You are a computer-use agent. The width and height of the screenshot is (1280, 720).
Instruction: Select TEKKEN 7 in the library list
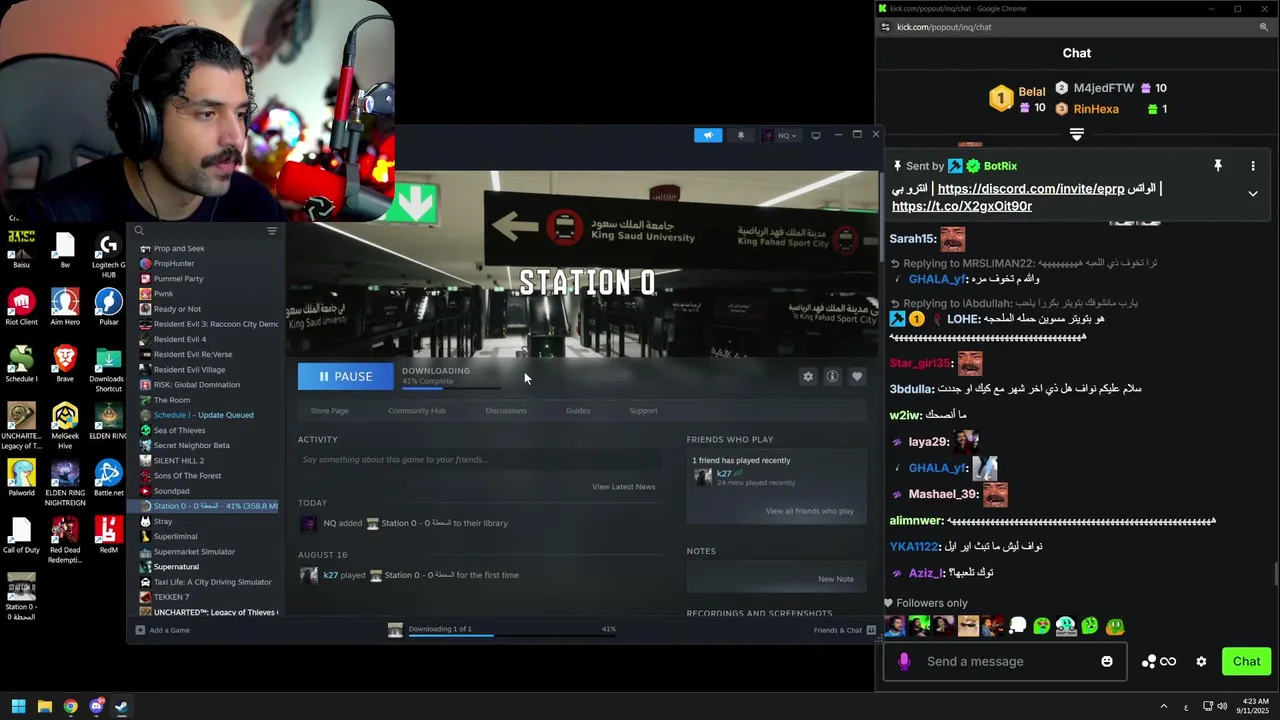[171, 597]
